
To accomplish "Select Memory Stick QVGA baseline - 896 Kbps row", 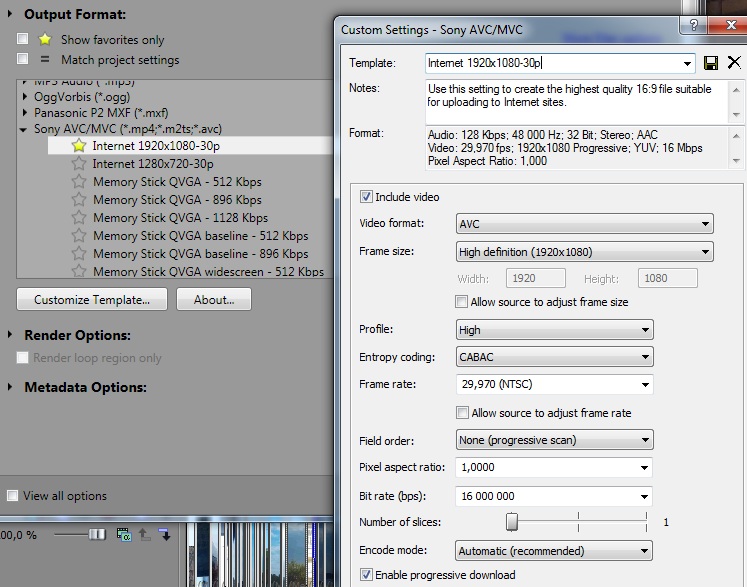I will coord(191,253).
